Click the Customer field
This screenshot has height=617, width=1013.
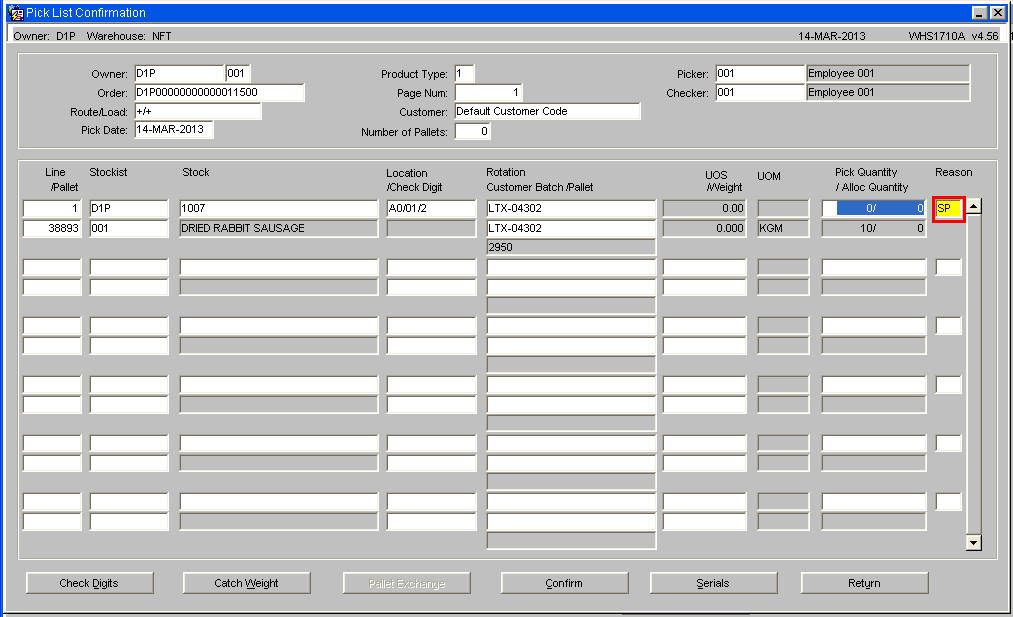(547, 111)
